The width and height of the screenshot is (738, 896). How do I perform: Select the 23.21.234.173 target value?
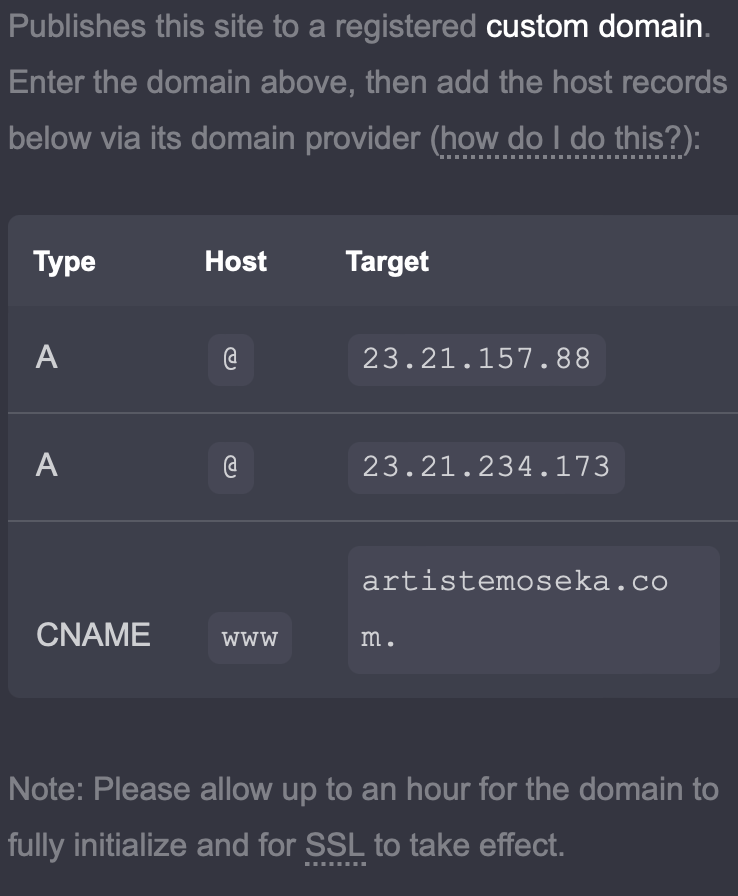[486, 467]
